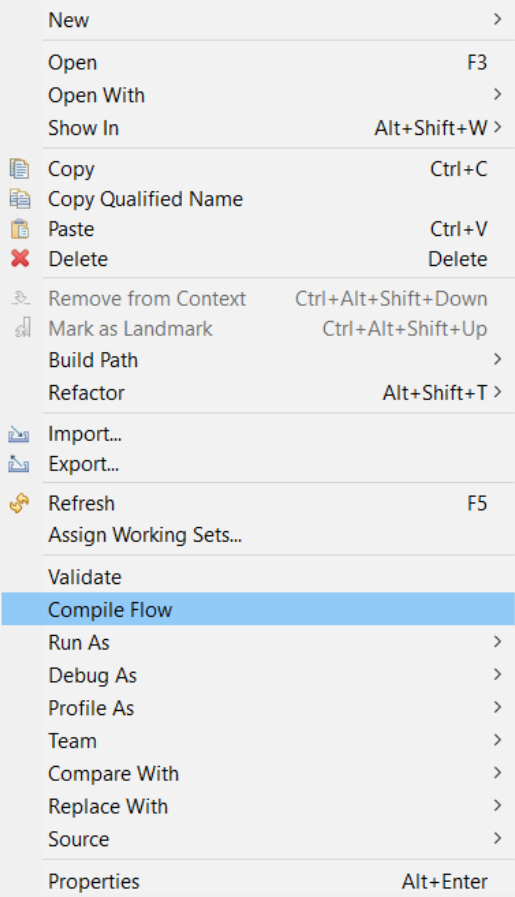
Task: Choose Show In entry
Action: point(258,128)
